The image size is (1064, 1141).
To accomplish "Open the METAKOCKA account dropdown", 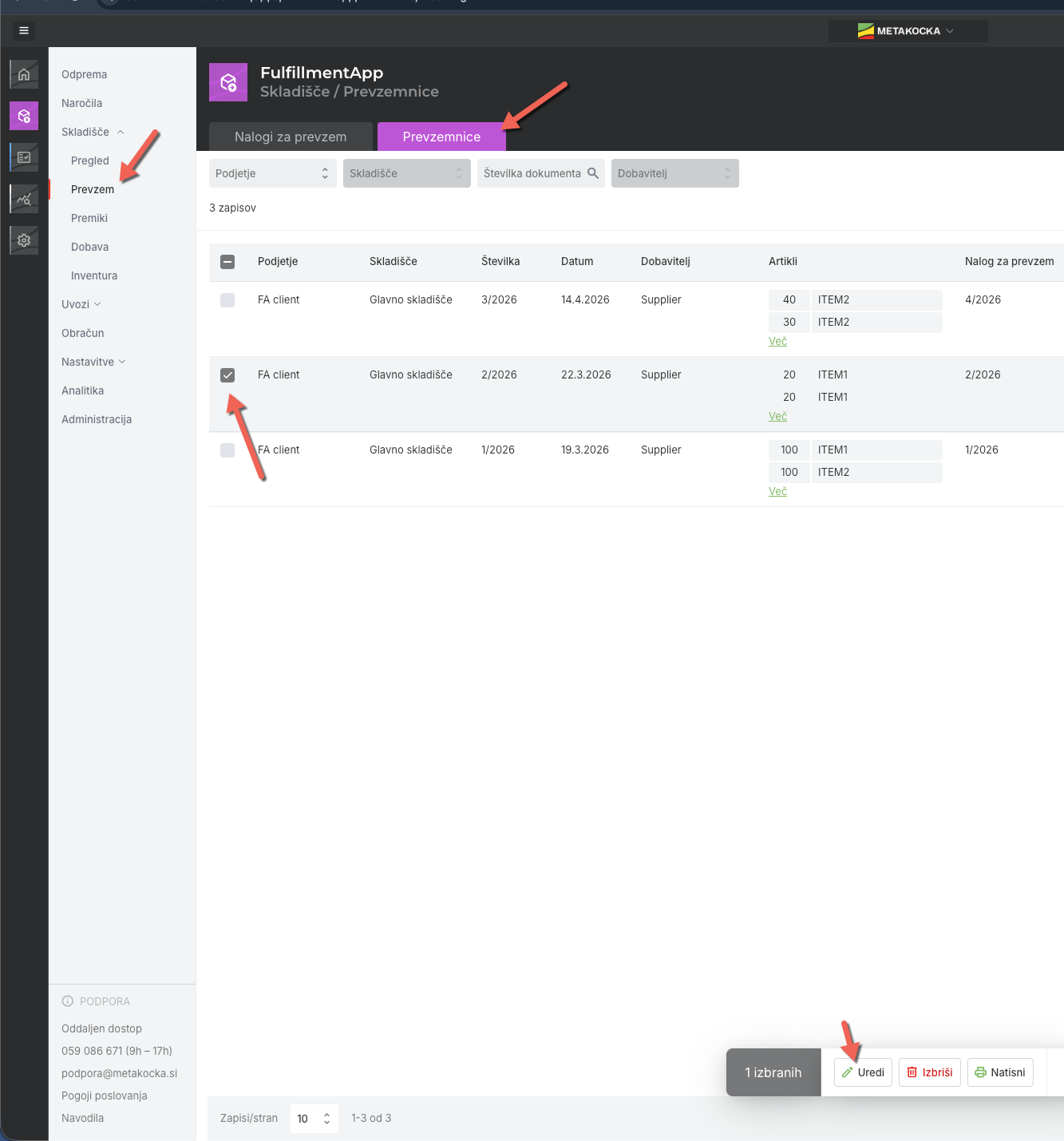I will (908, 31).
